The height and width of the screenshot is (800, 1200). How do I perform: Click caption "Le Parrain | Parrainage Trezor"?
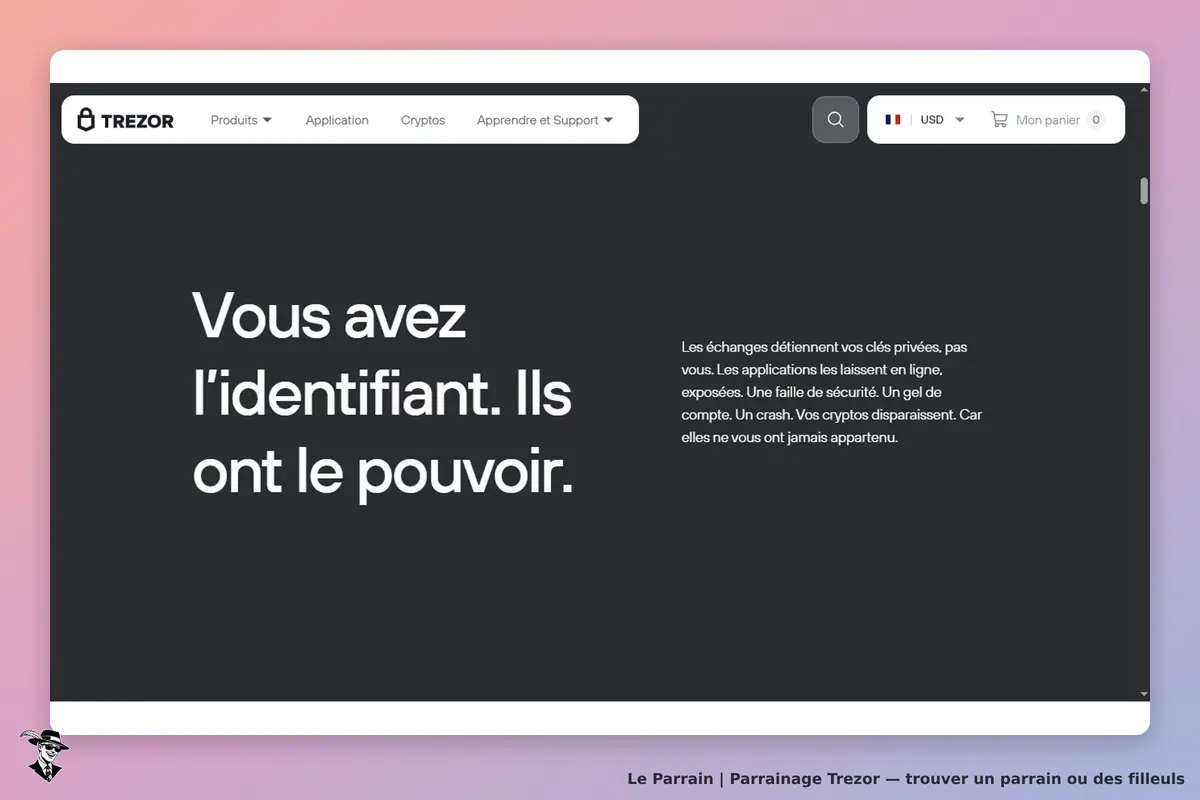(906, 778)
